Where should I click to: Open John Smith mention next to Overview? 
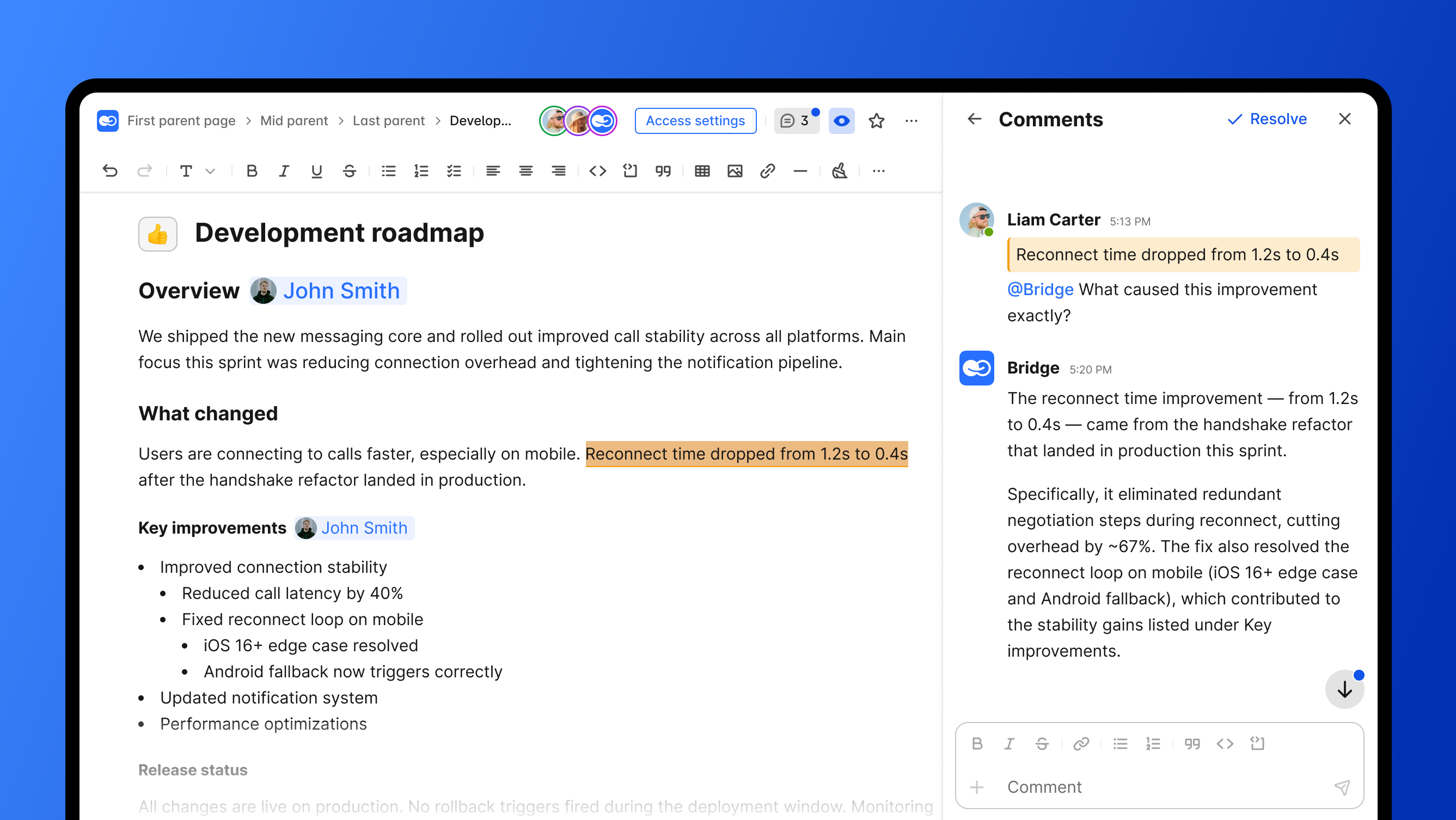click(328, 290)
